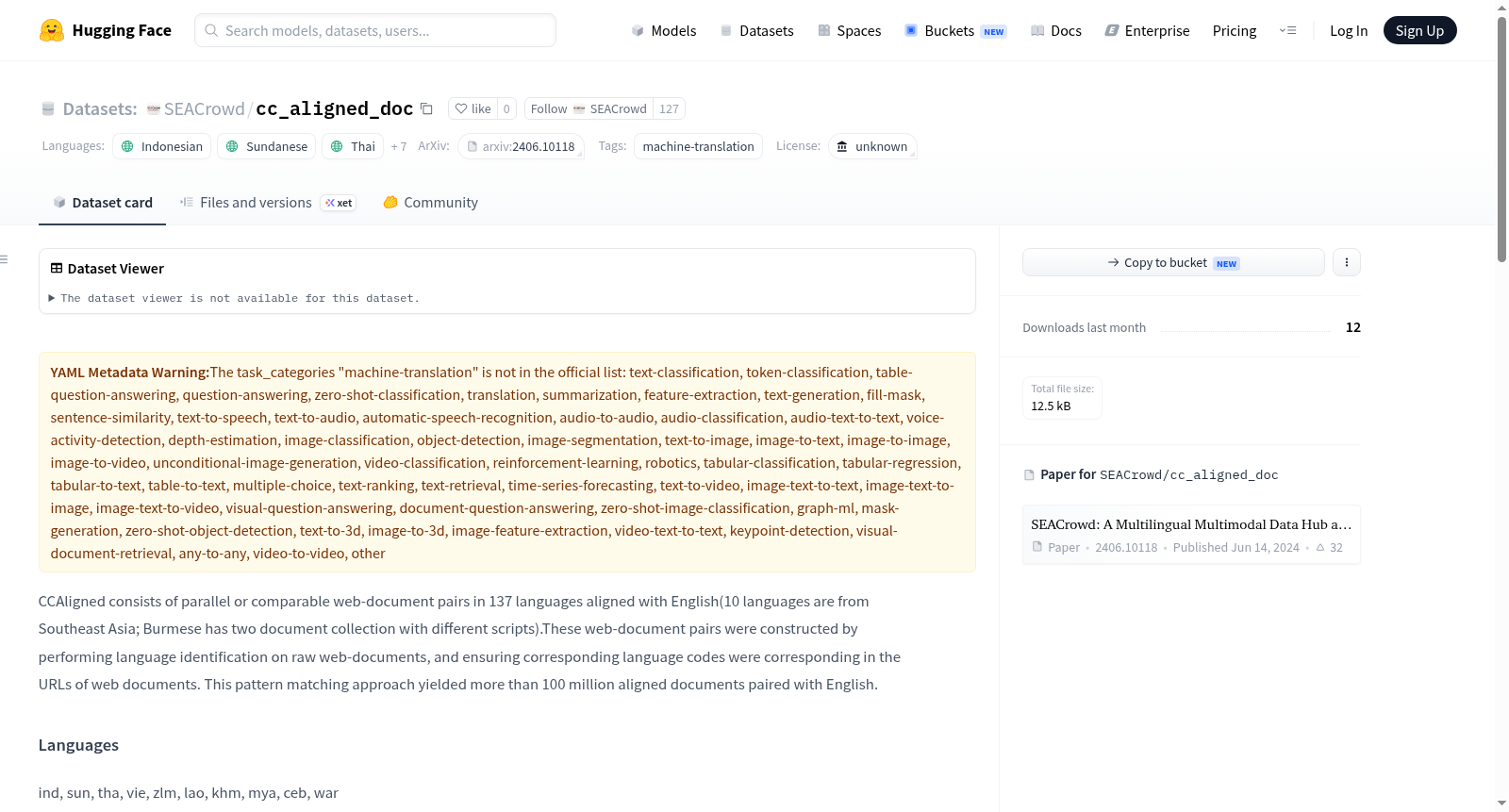Click the Sign Up button
This screenshot has height=812, width=1509.
pos(1419,30)
